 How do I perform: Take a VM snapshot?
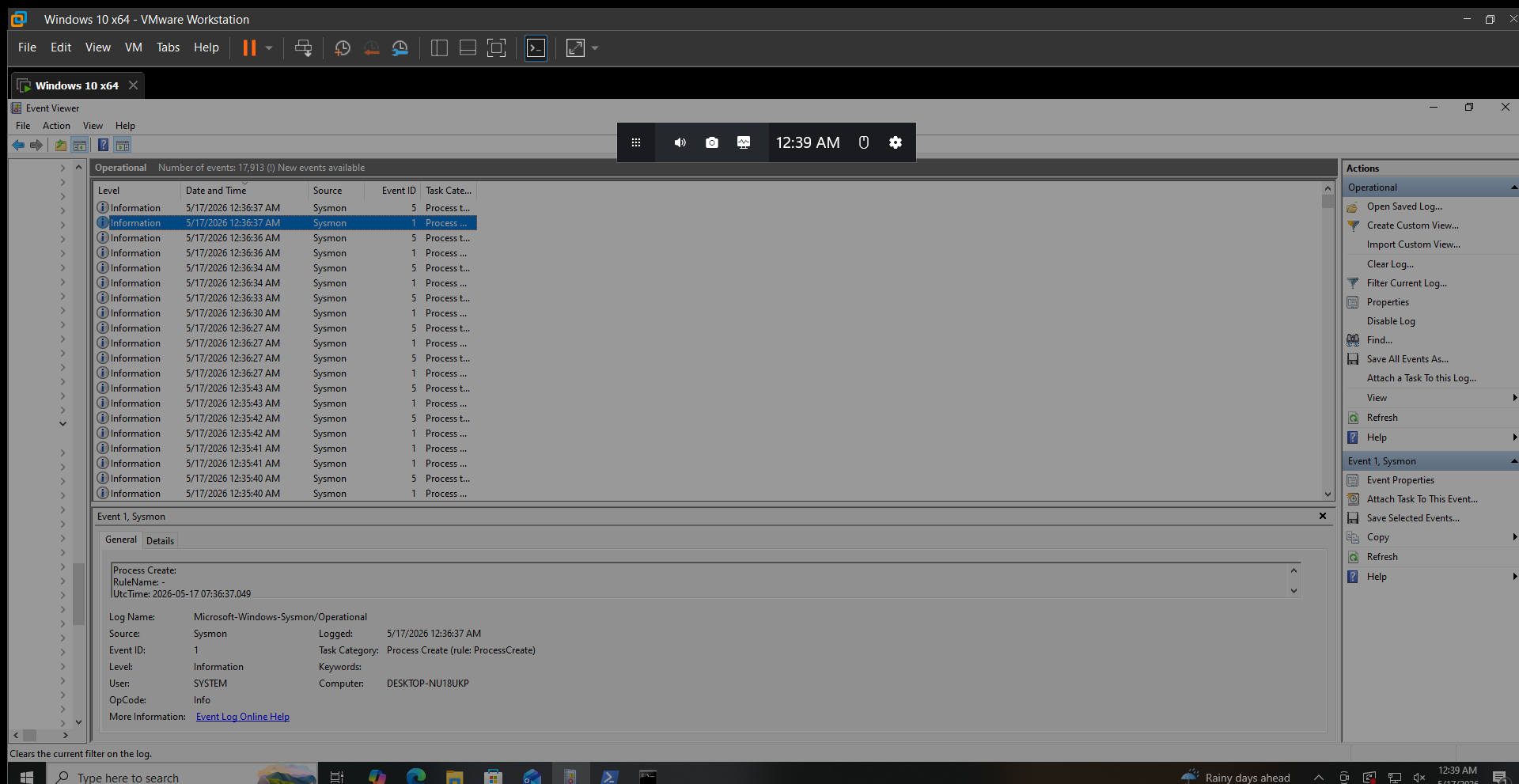pyautogui.click(x=343, y=48)
